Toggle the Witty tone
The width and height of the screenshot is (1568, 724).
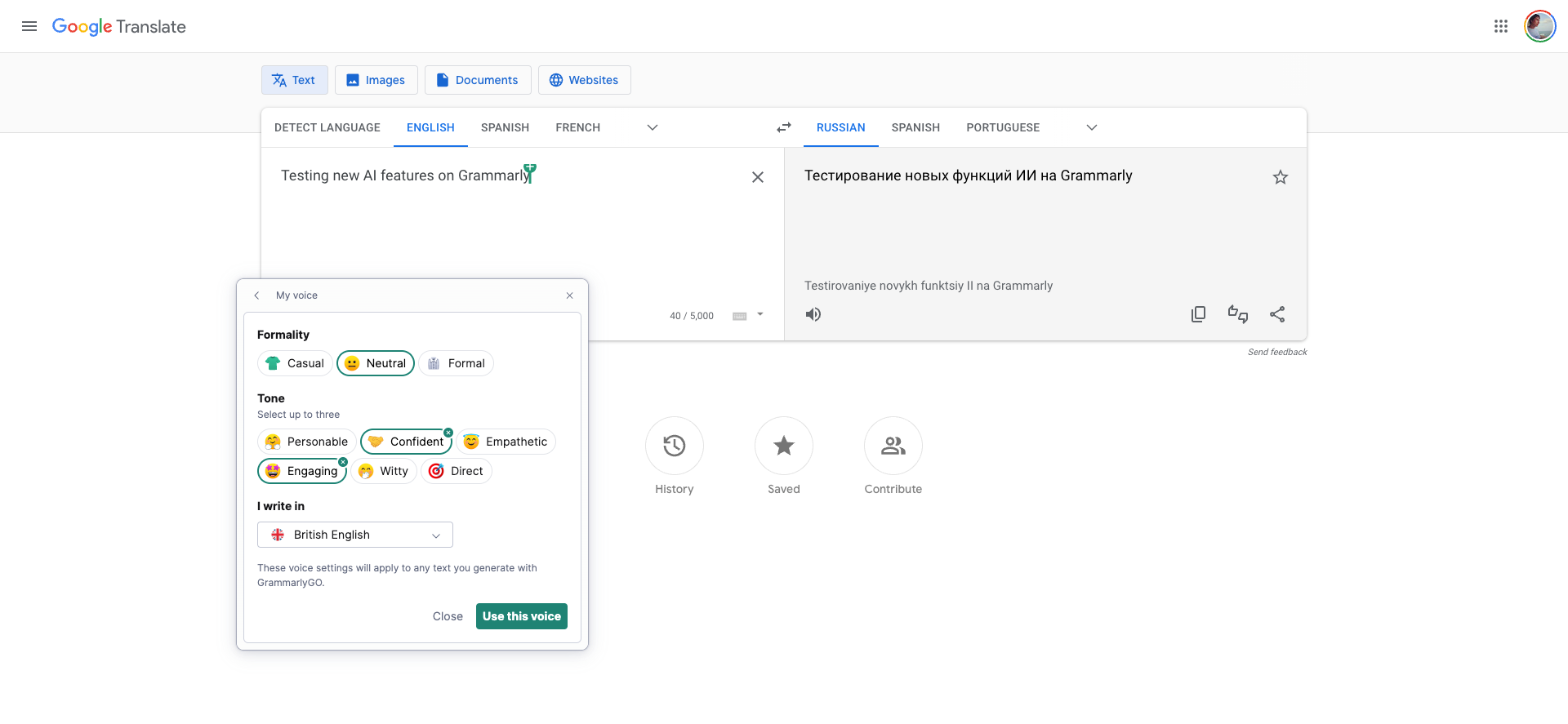384,471
